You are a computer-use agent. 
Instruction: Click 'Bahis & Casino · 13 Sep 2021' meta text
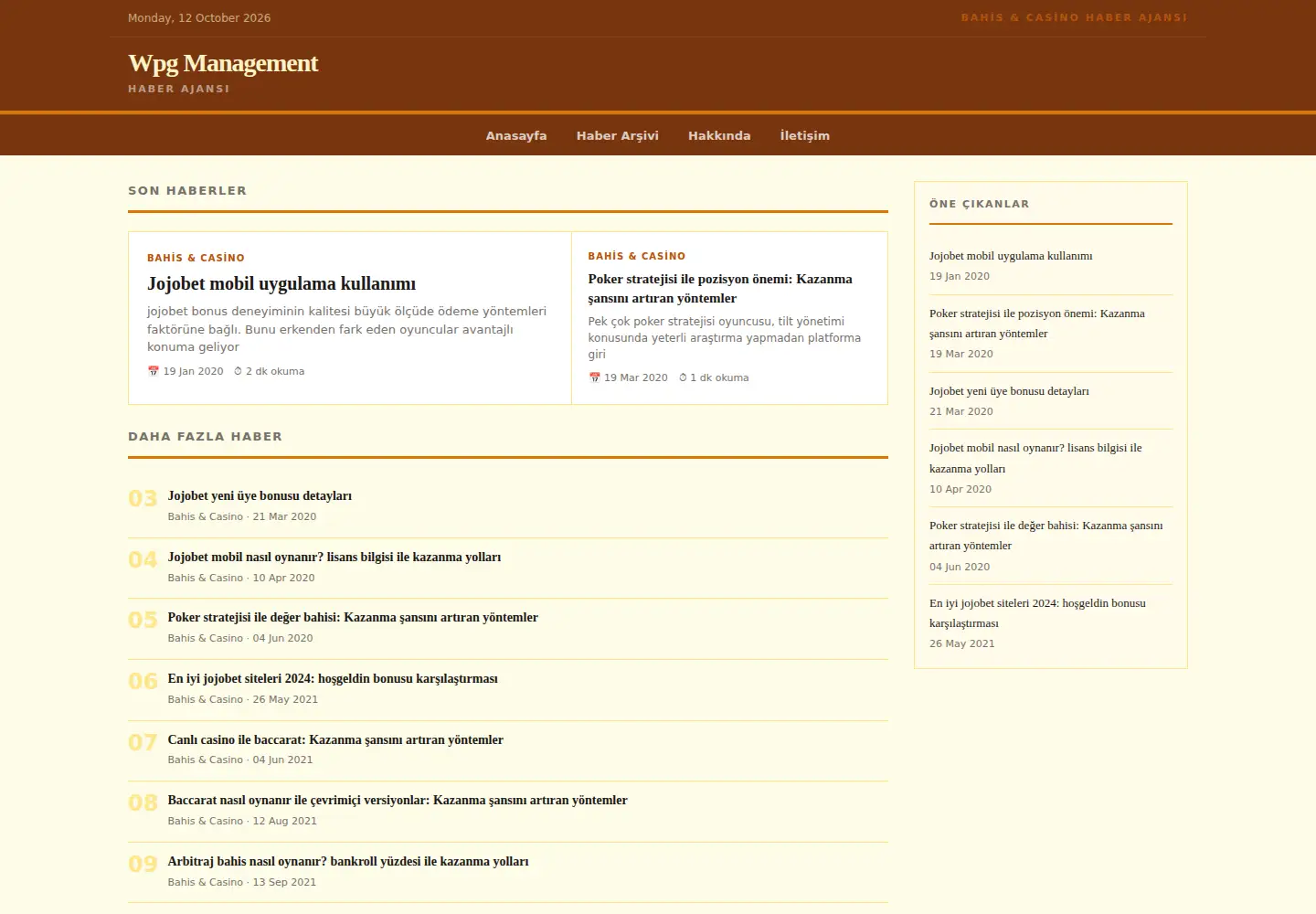click(242, 882)
